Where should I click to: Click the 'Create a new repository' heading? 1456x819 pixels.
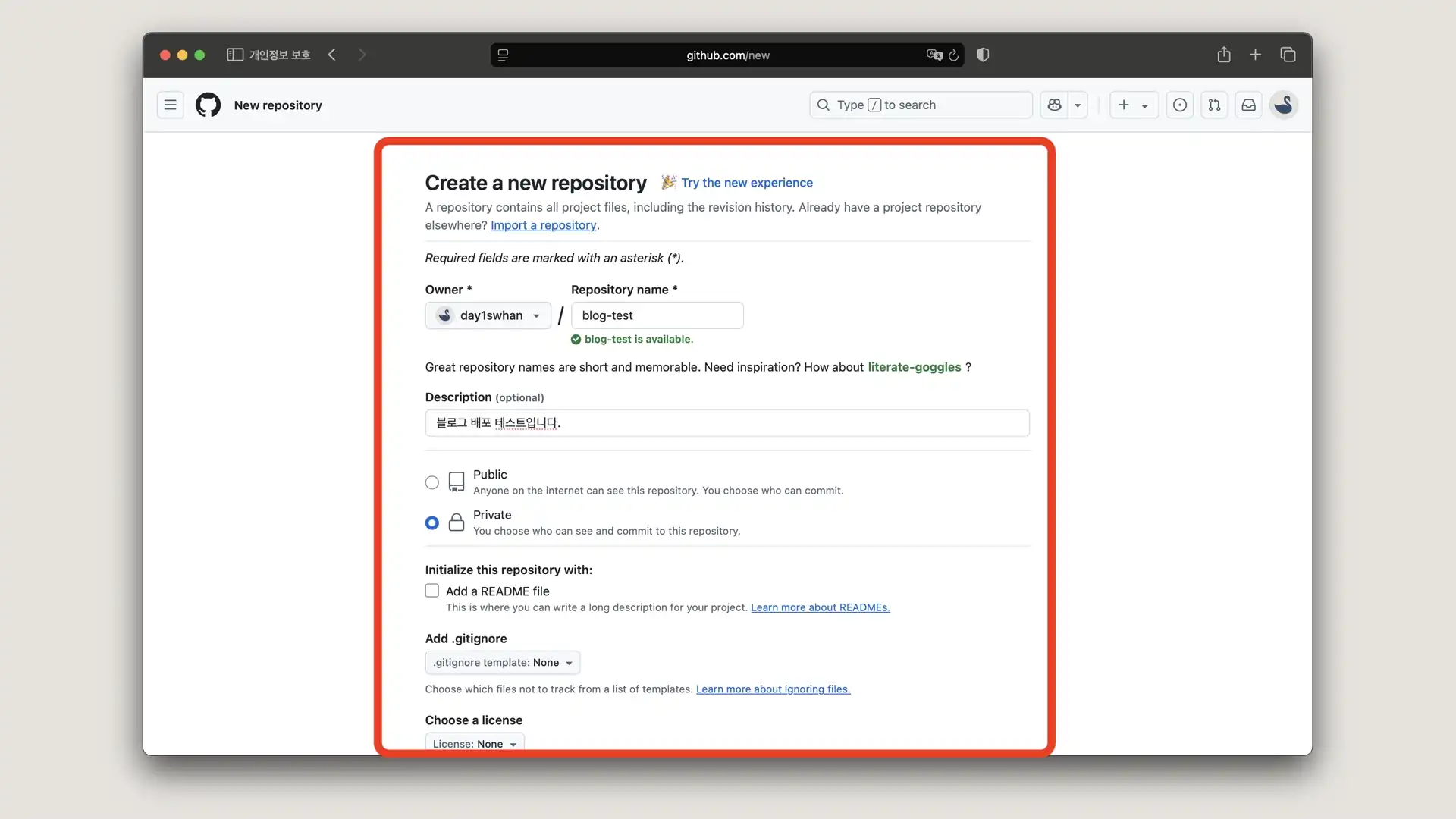coord(535,183)
